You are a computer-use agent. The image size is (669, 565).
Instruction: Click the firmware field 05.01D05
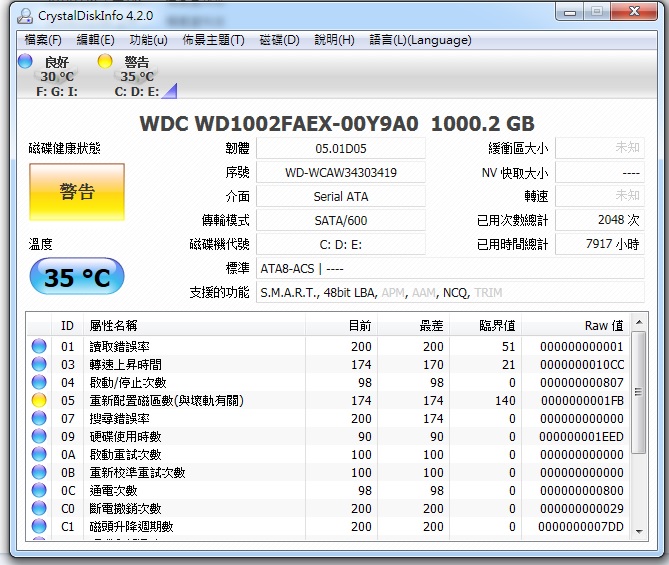340,149
